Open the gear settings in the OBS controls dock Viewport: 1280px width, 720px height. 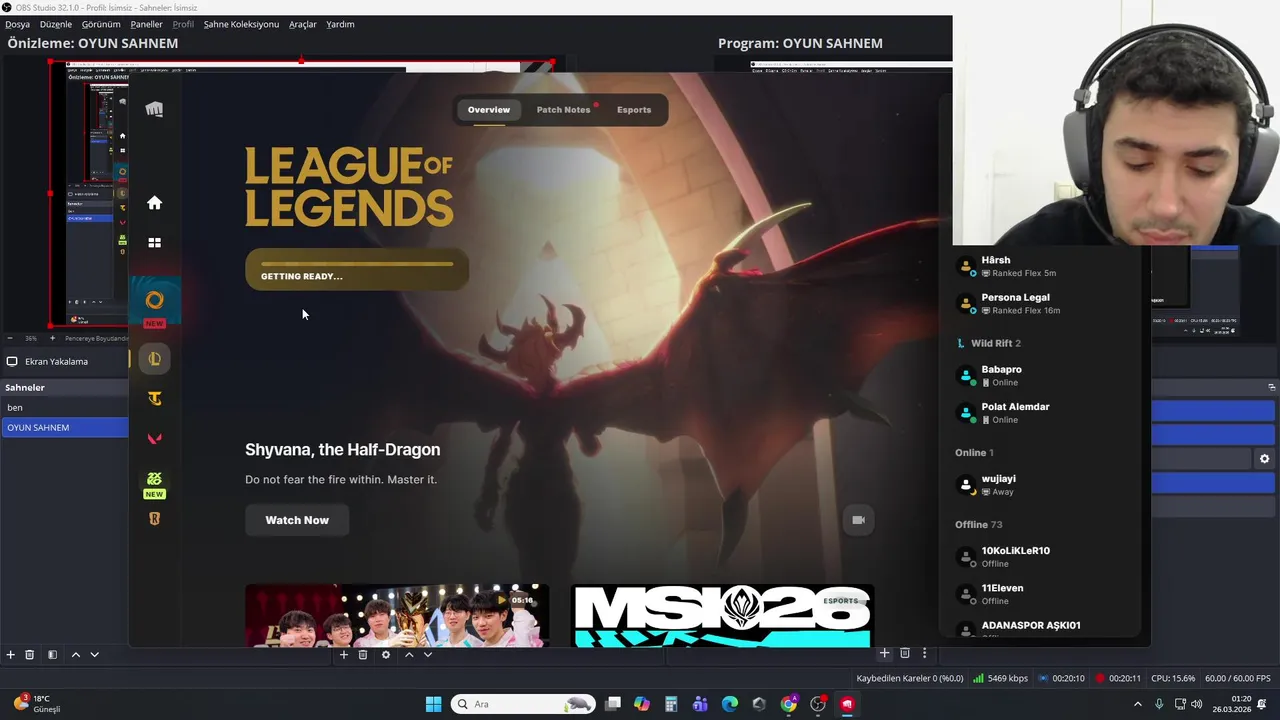[1264, 459]
